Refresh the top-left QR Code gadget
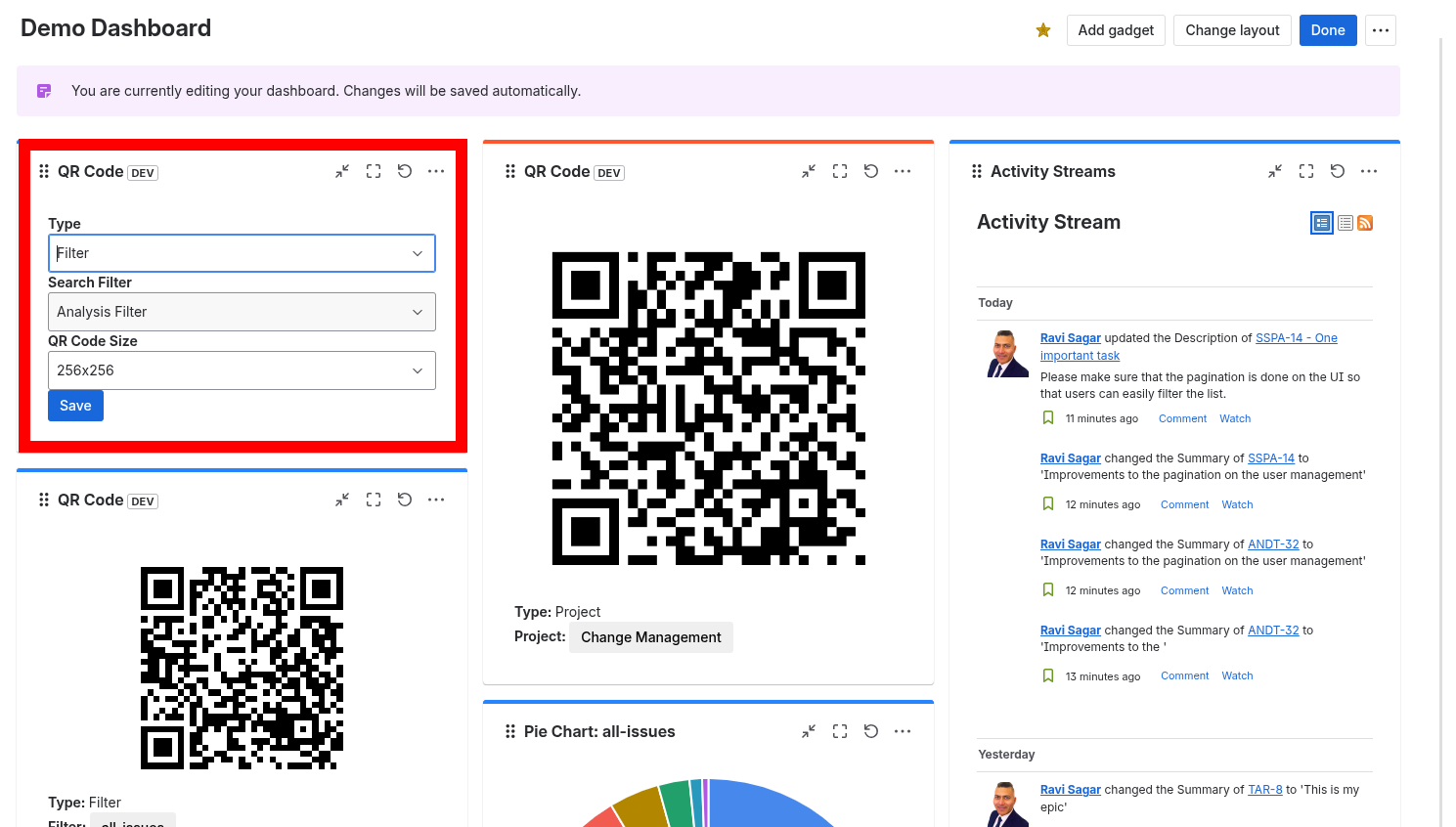This screenshot has height=827, width=1456. (405, 171)
